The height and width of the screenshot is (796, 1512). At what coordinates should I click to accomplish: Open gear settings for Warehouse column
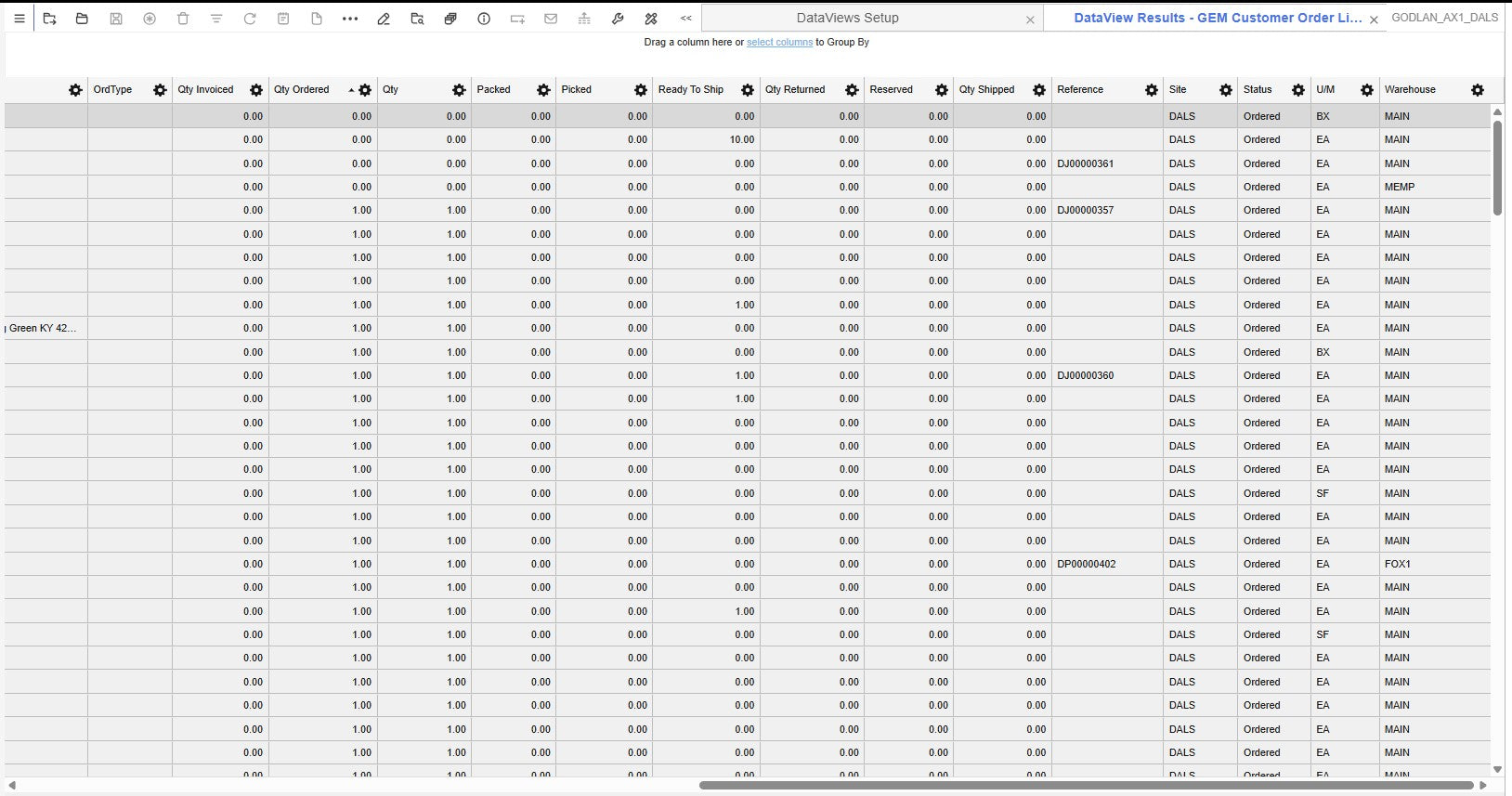click(1478, 90)
